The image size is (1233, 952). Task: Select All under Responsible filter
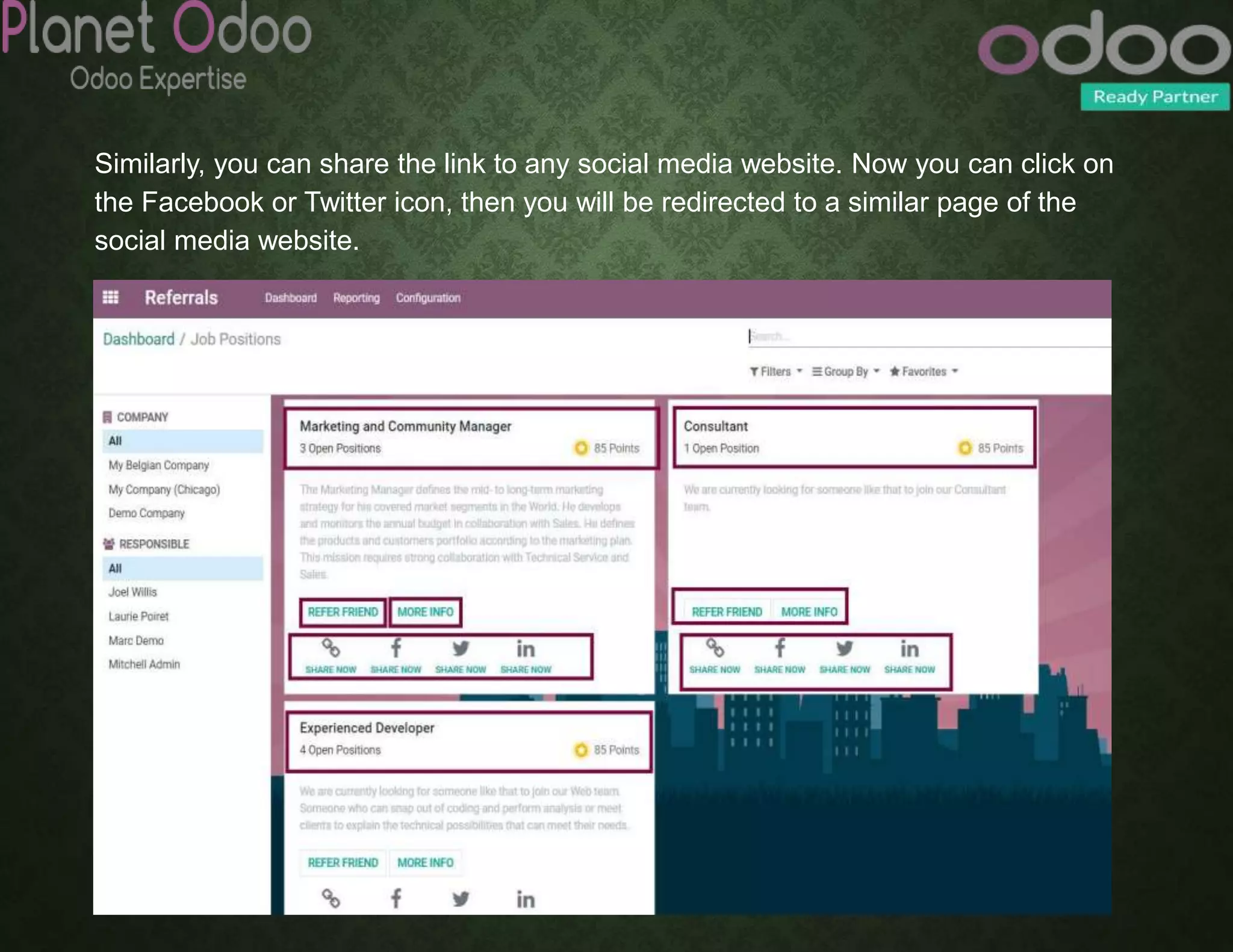[x=183, y=569]
